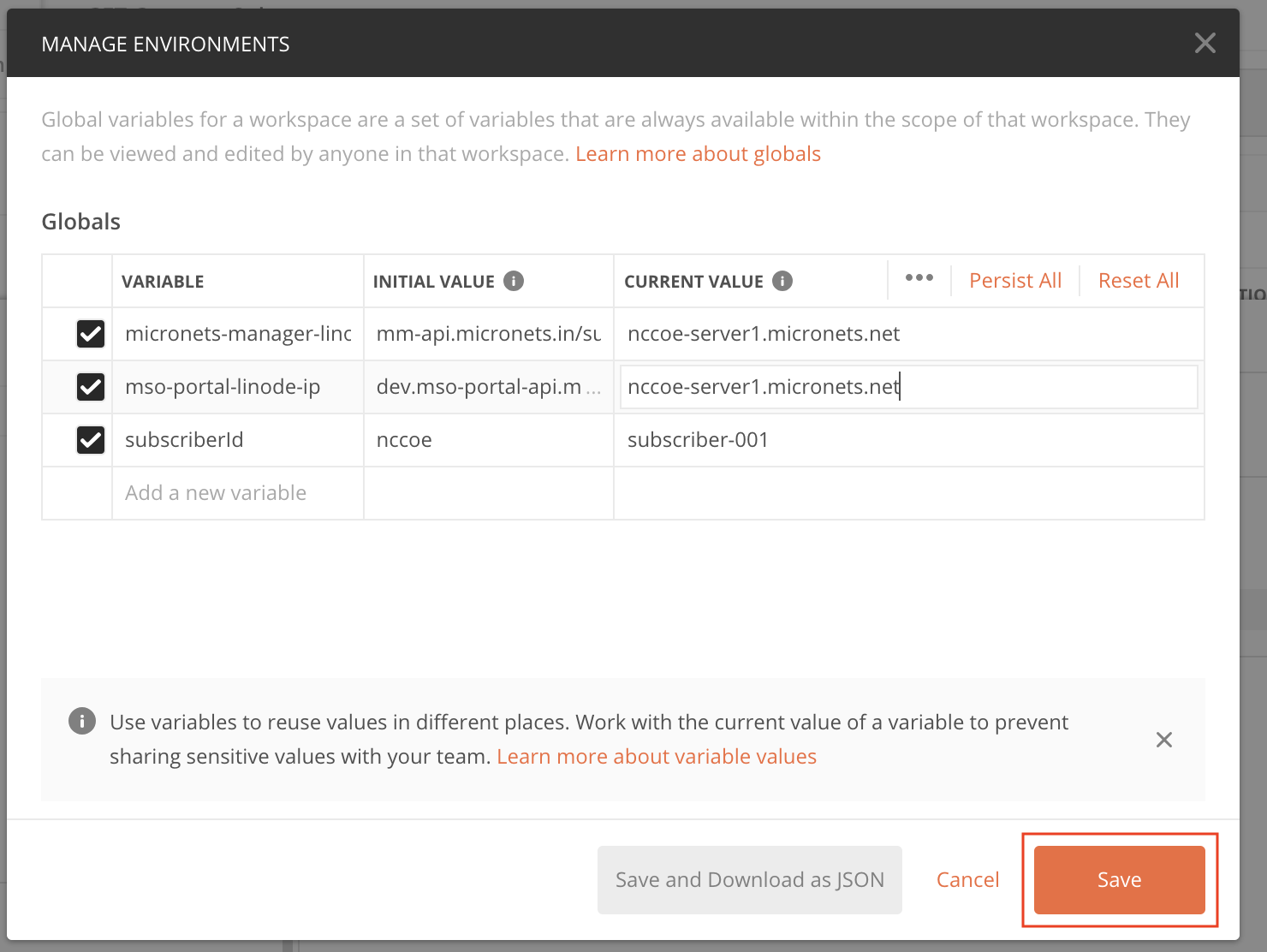
Task: Toggle the subscriberId variable checkbox
Action: 91,440
